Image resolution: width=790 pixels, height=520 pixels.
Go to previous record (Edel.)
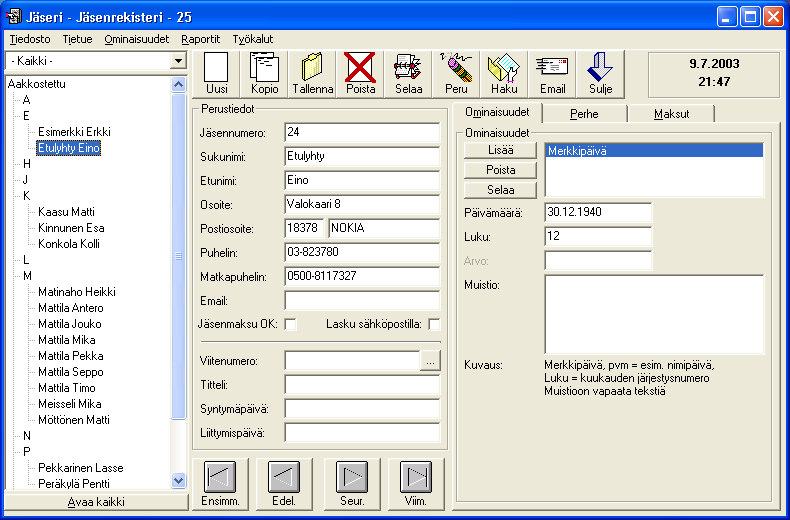[x=284, y=484]
